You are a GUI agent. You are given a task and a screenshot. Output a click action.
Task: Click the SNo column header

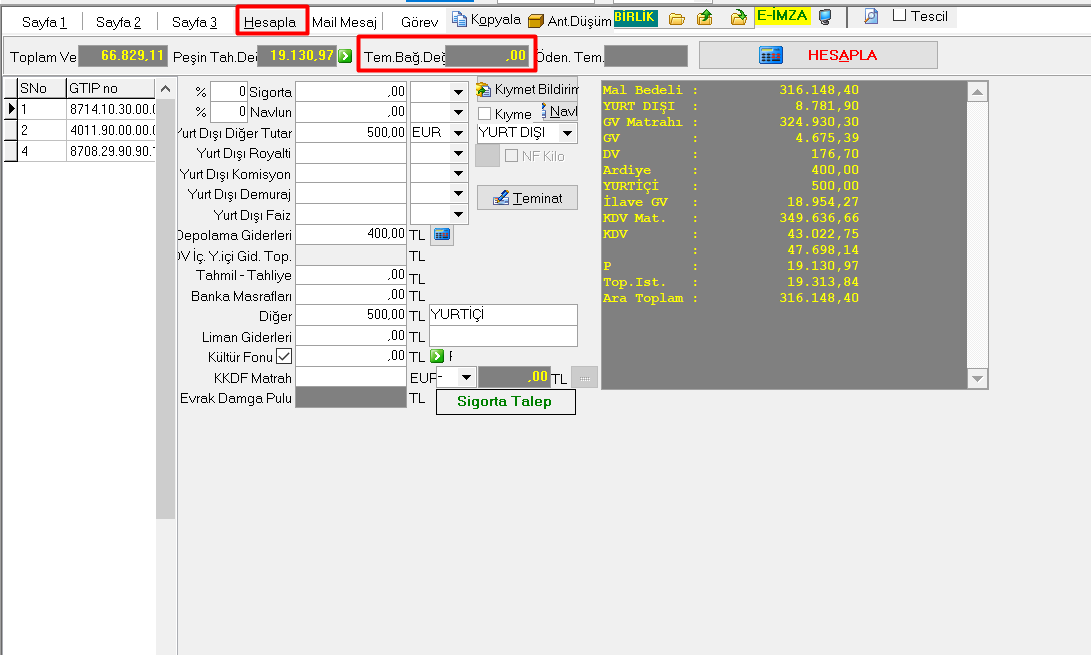pos(42,88)
